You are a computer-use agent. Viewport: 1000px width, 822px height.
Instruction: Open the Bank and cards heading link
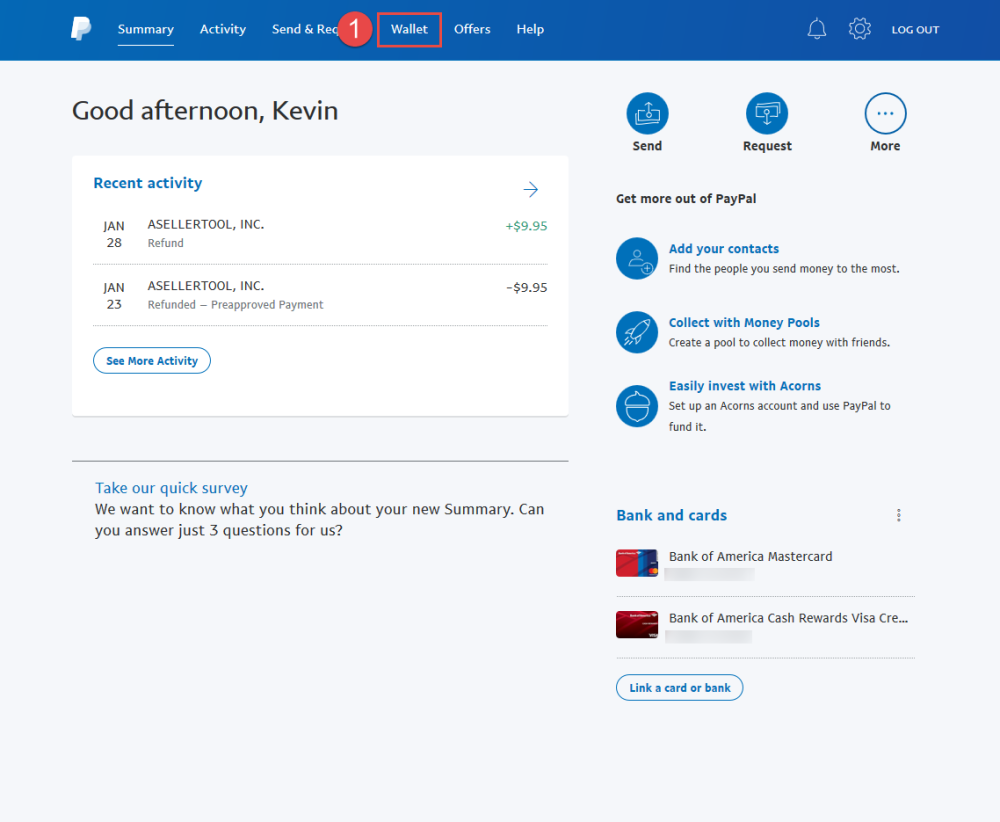(672, 515)
